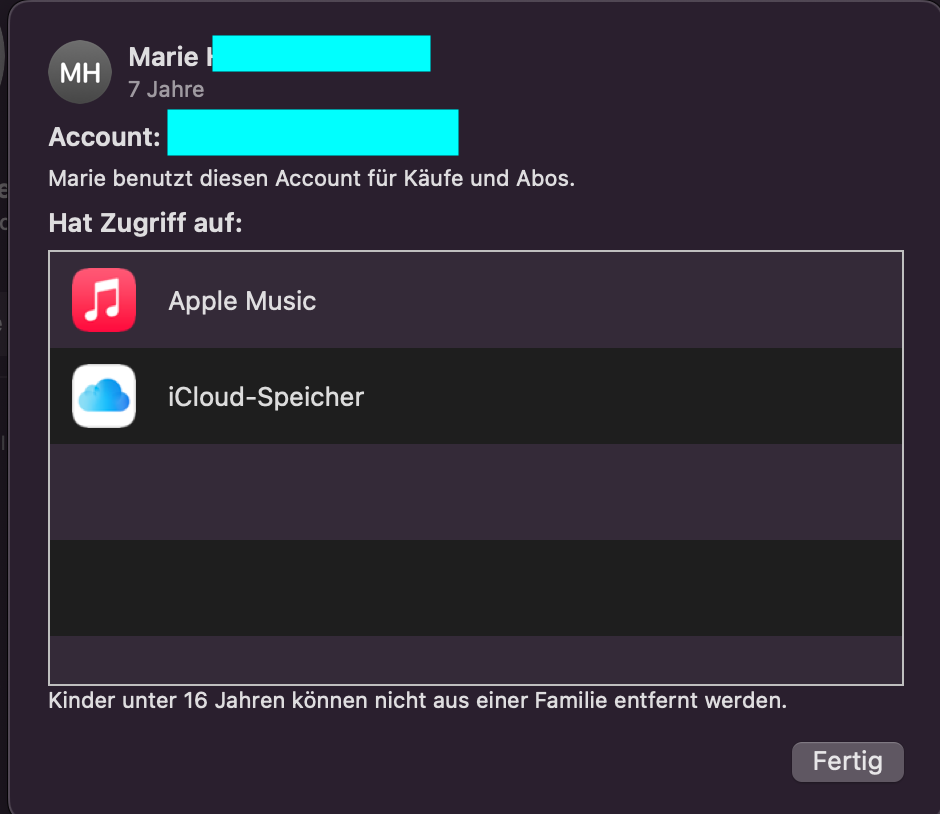940x814 pixels.
Task: Click the Käufe und Abos description text
Action: (x=312, y=179)
